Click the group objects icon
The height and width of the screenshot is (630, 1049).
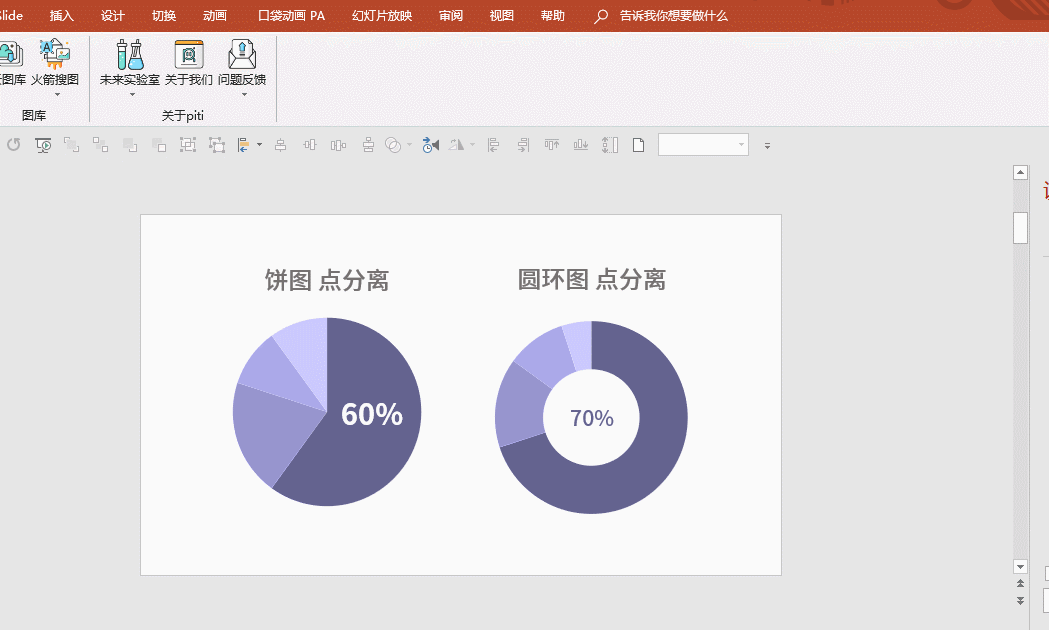click(188, 144)
